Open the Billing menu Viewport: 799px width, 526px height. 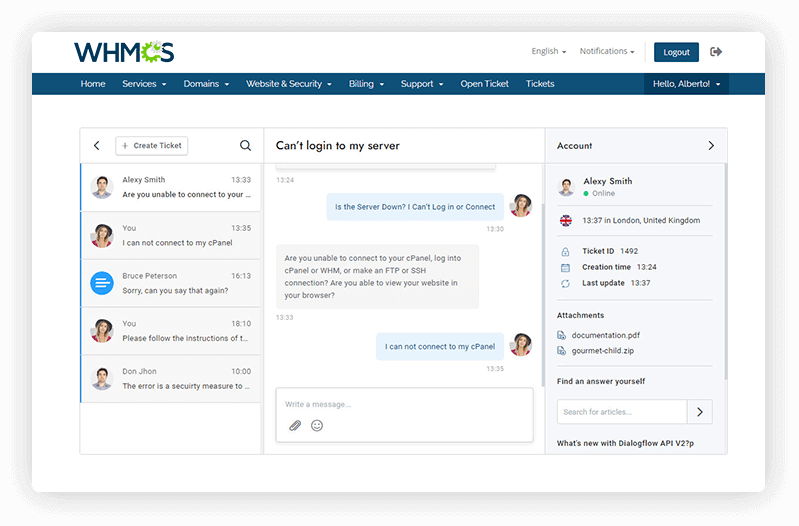(x=366, y=84)
